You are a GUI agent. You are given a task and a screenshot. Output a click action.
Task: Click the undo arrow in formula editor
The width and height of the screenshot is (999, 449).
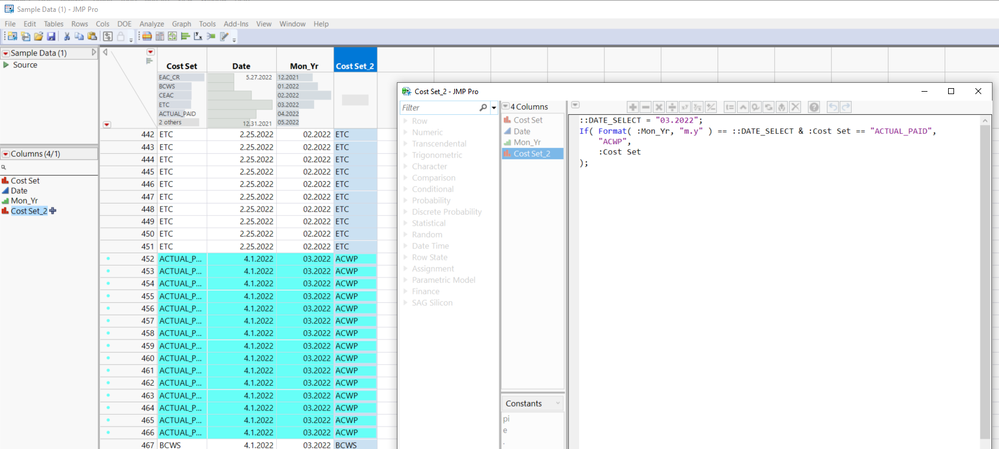point(832,107)
